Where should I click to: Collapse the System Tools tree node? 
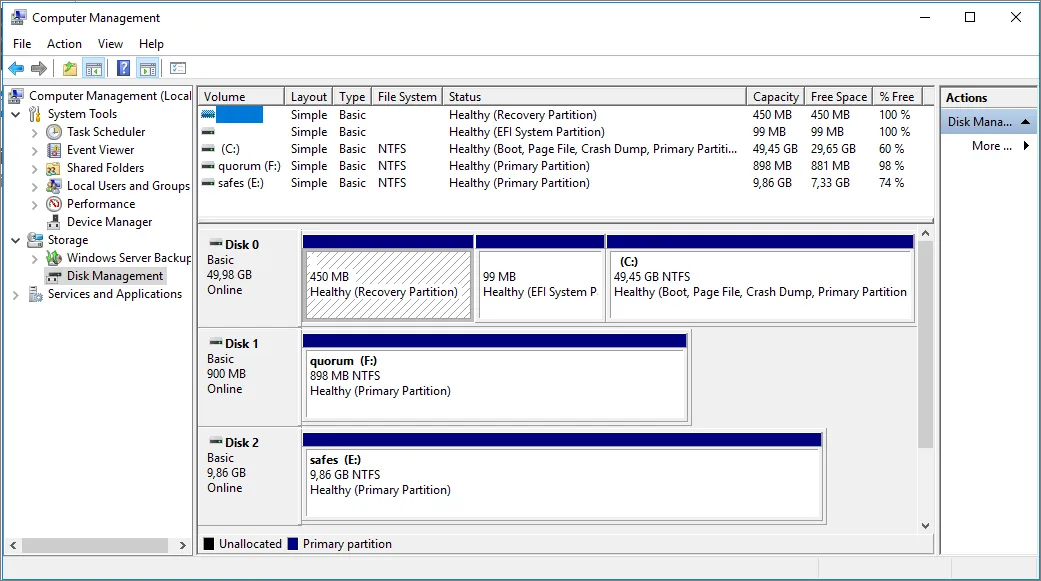(16, 114)
